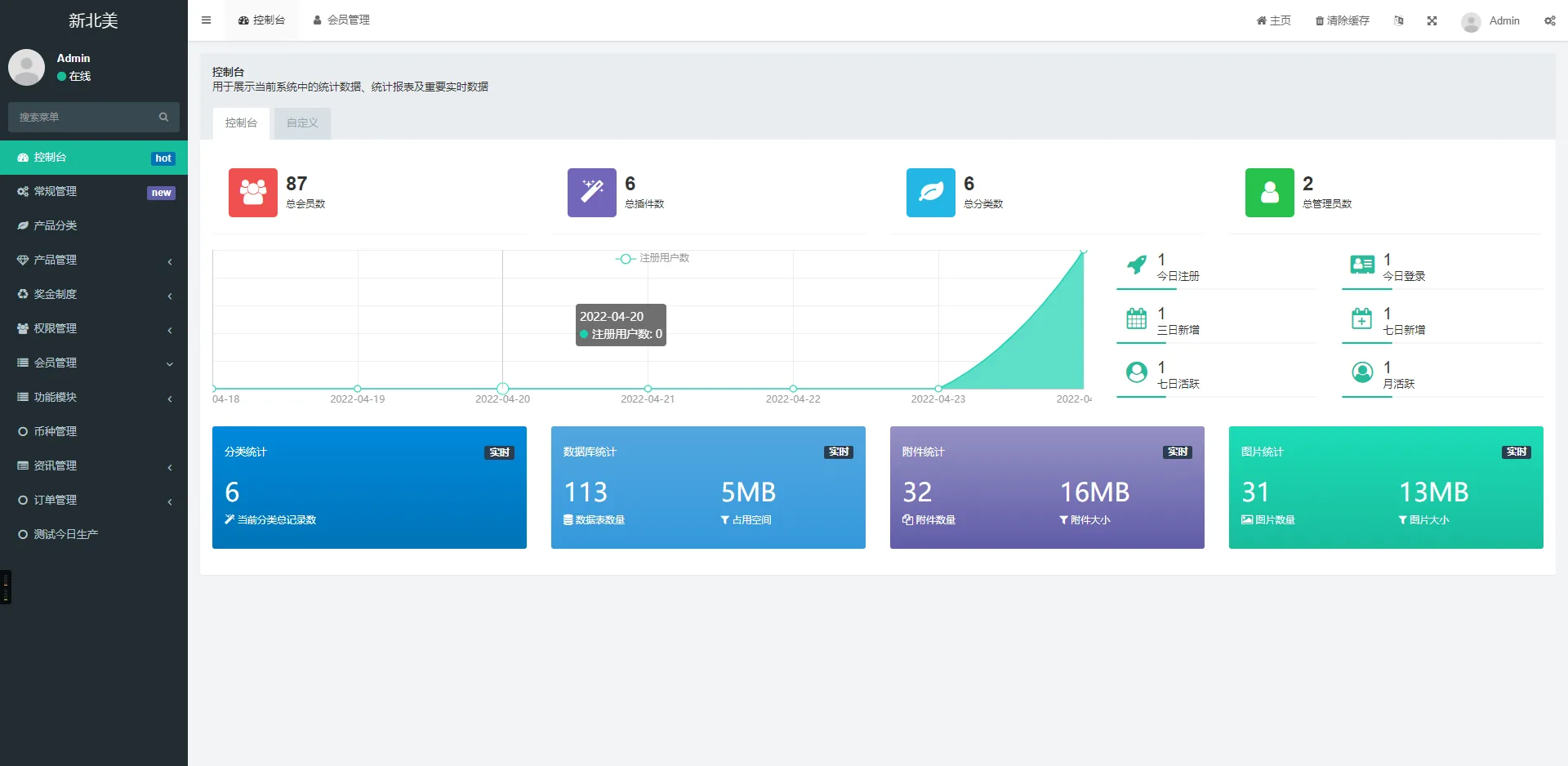
Task: Expand the 奖金制度 sidebar menu
Action: tap(93, 295)
